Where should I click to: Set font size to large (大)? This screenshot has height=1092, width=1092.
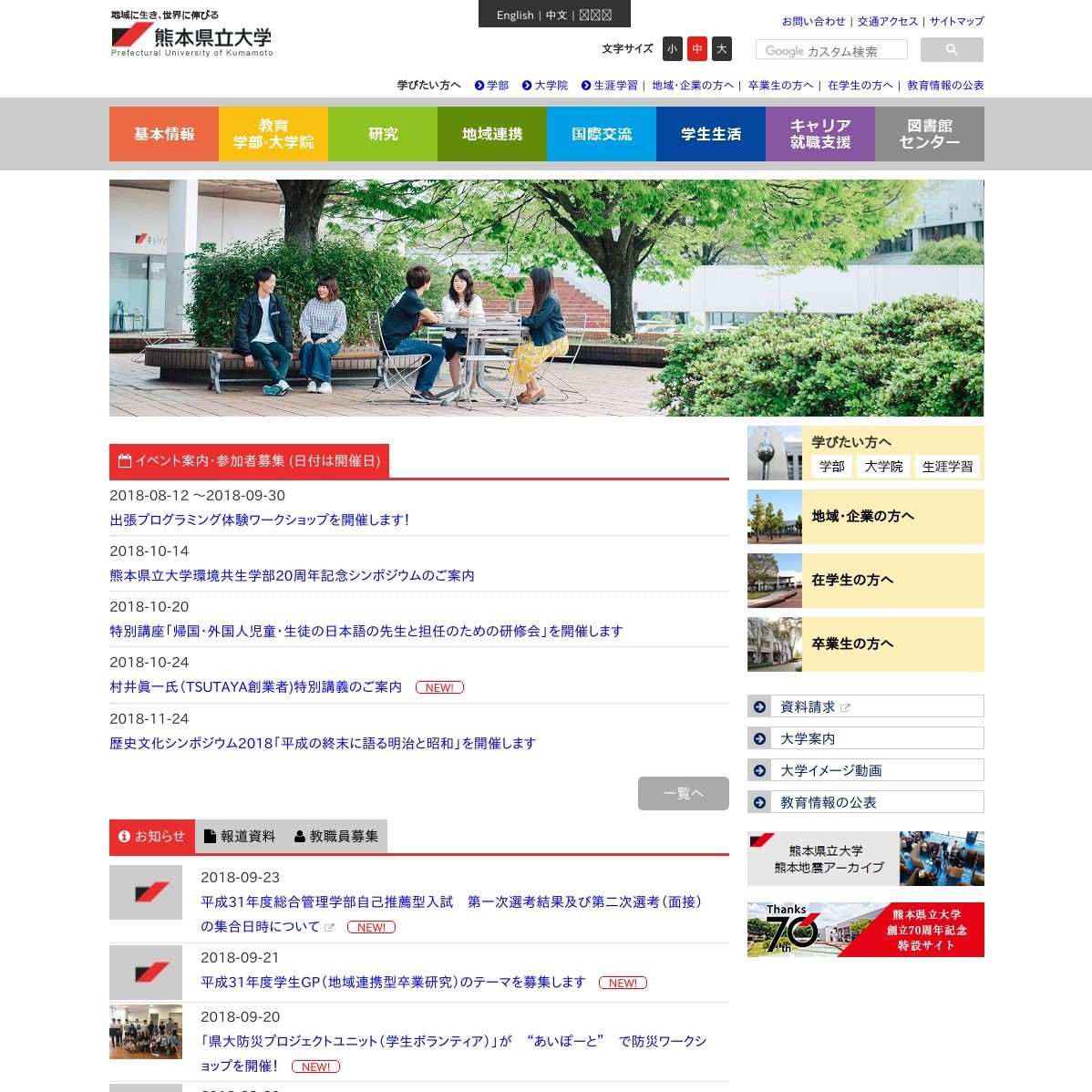click(x=722, y=48)
